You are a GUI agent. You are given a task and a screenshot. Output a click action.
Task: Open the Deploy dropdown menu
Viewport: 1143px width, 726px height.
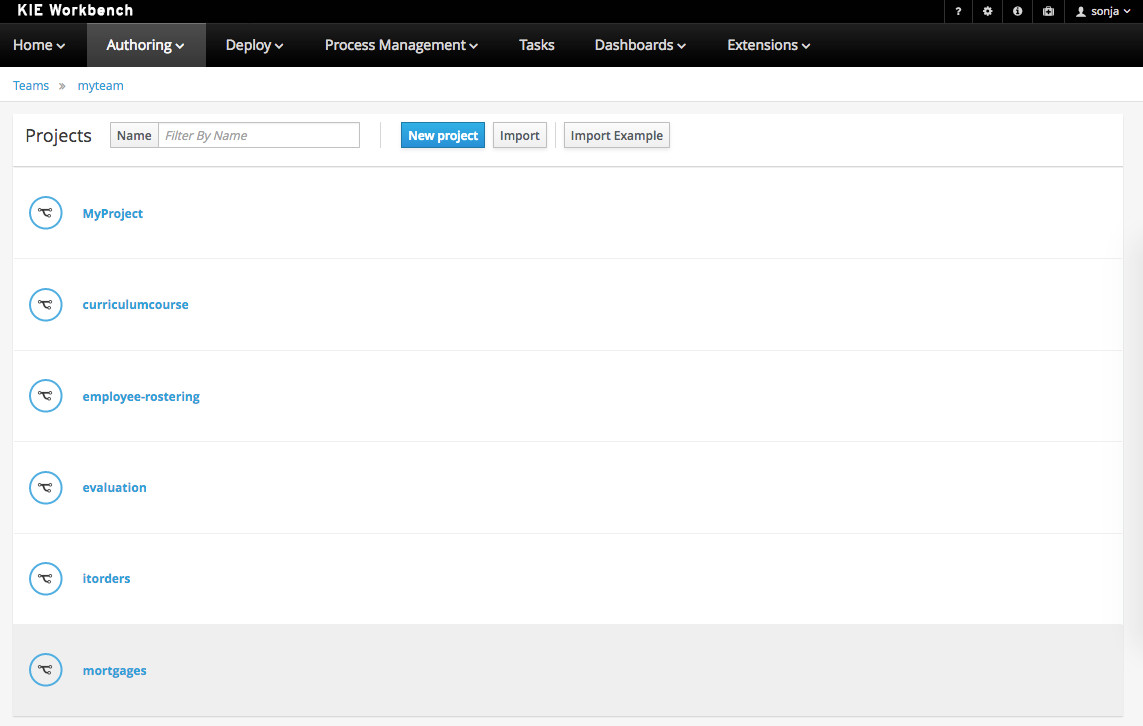[255, 45]
